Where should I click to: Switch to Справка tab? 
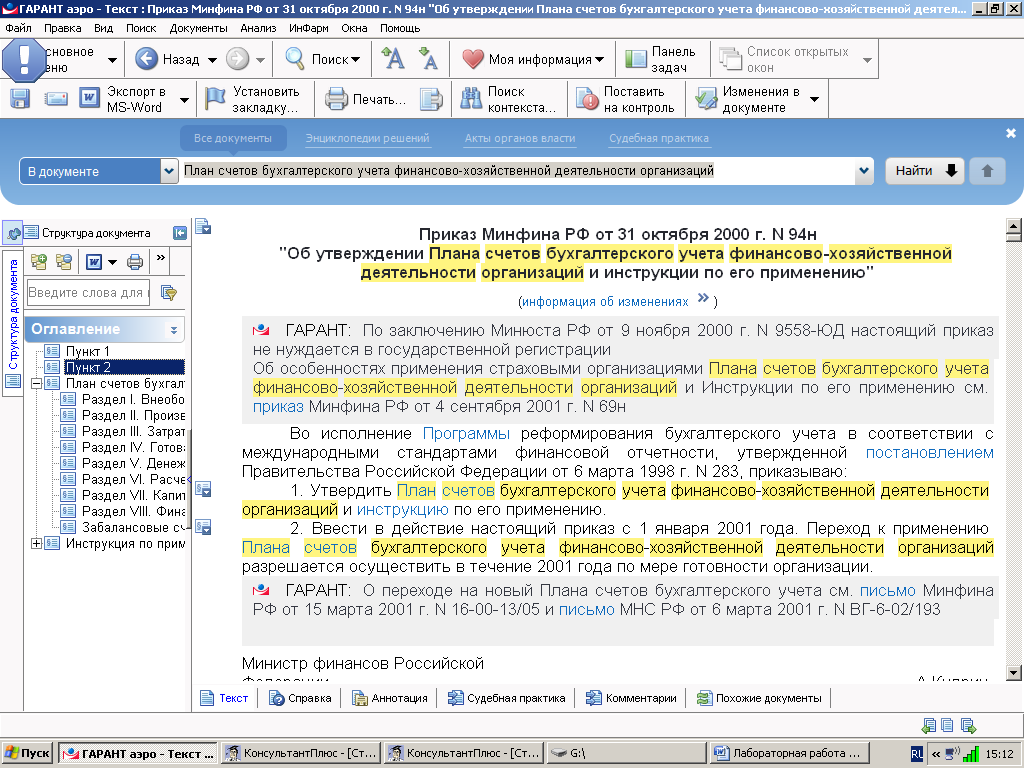(x=300, y=698)
